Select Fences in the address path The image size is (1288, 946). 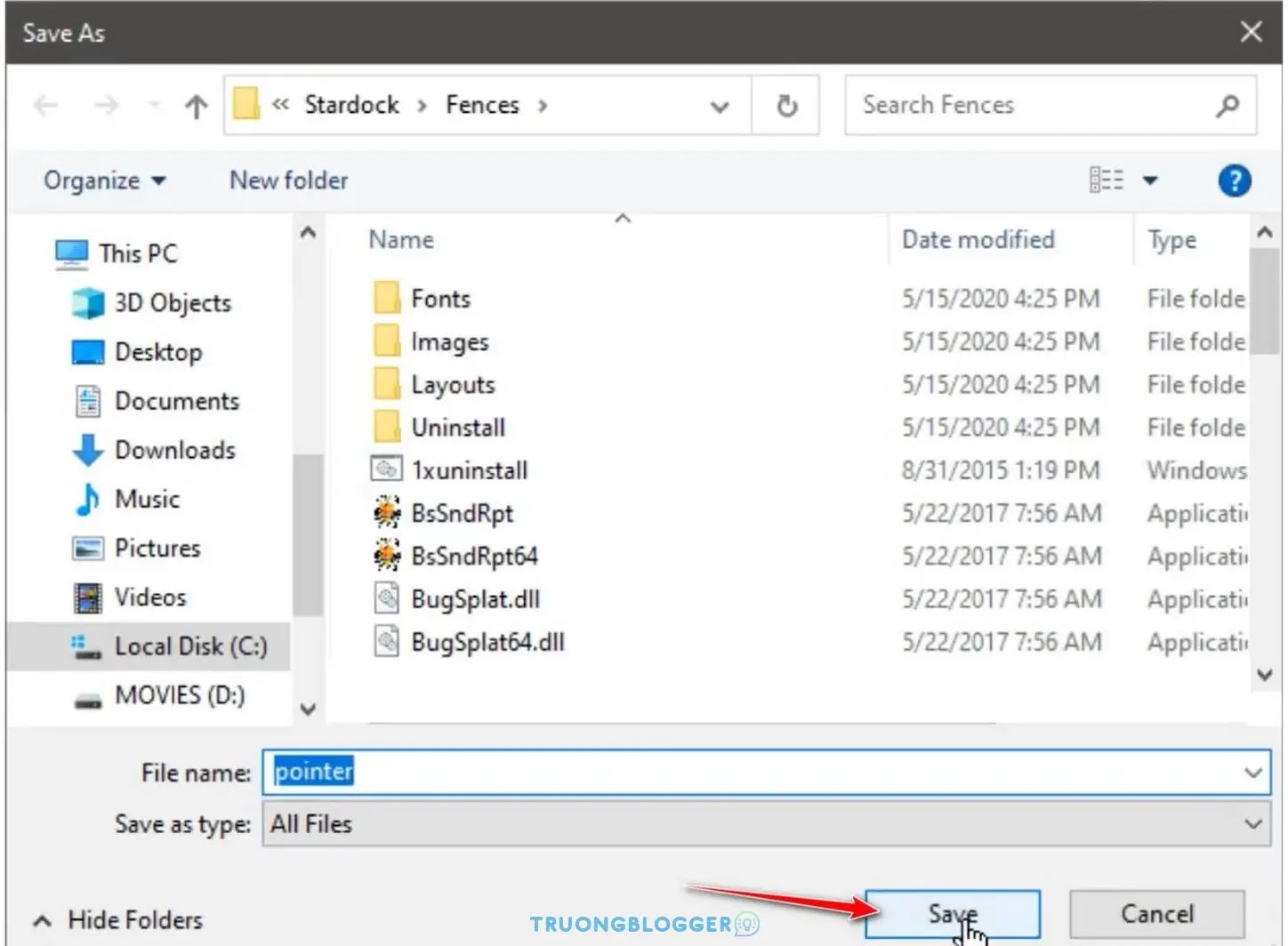(482, 105)
